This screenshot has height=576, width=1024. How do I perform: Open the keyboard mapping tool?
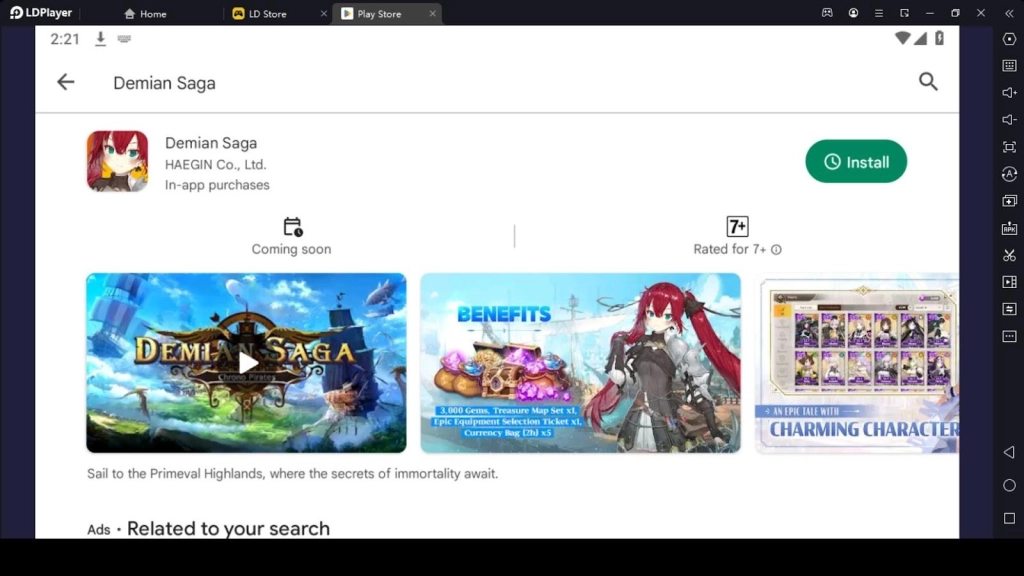(x=1008, y=64)
